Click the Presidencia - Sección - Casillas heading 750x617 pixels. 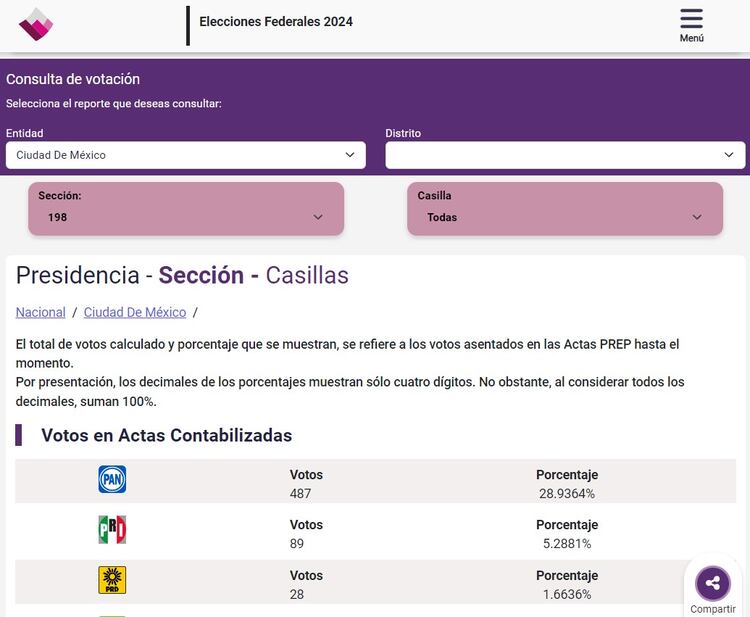click(182, 275)
